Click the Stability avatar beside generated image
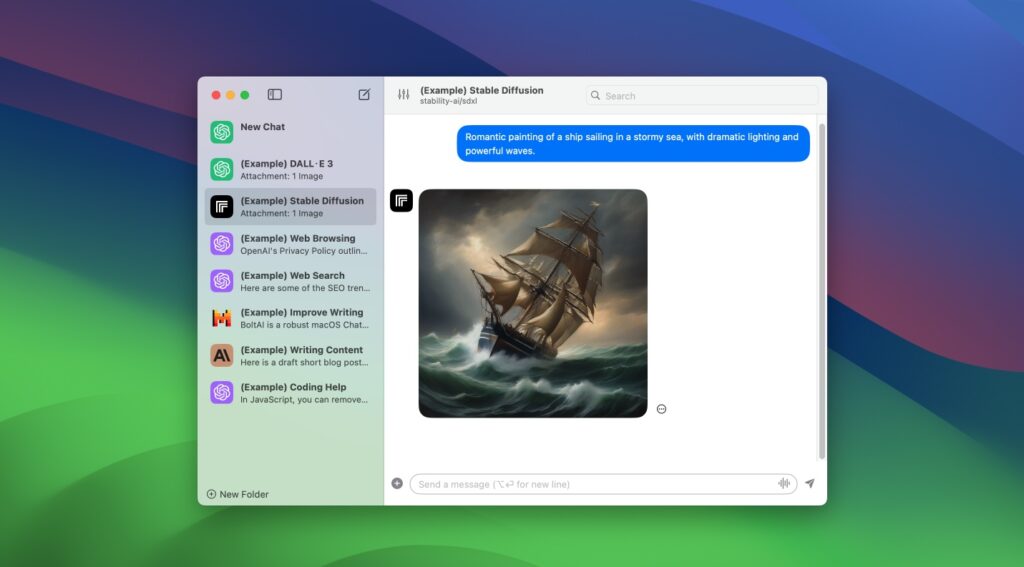Viewport: 1024px width, 567px height. click(x=402, y=201)
